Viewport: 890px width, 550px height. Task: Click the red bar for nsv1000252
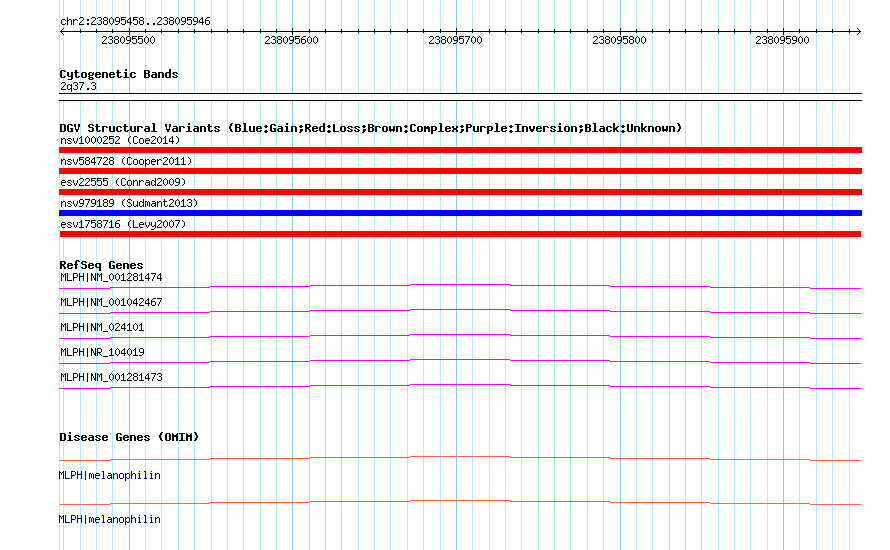460,150
